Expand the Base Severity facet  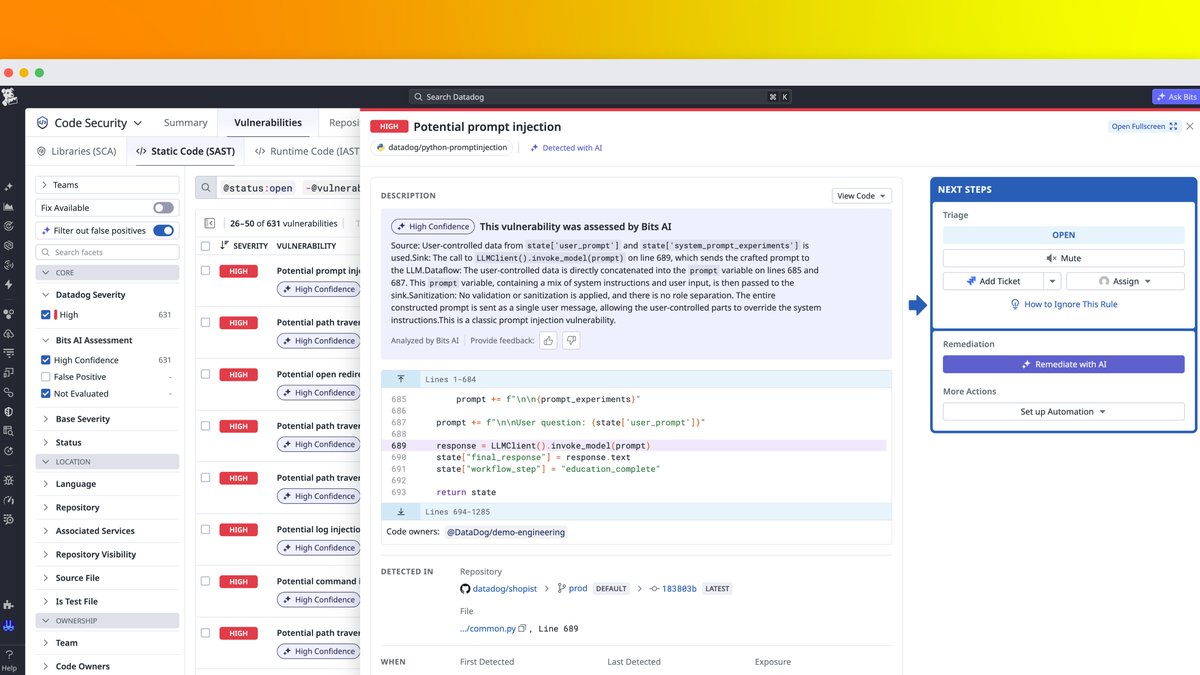pos(46,419)
